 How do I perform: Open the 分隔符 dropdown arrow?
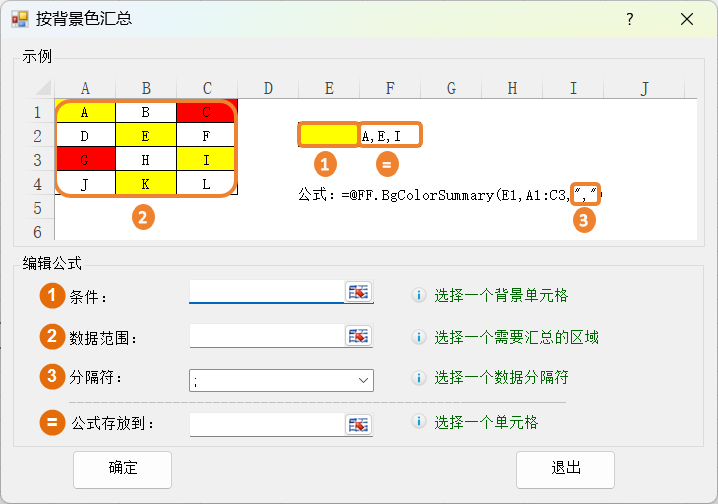tap(362, 380)
